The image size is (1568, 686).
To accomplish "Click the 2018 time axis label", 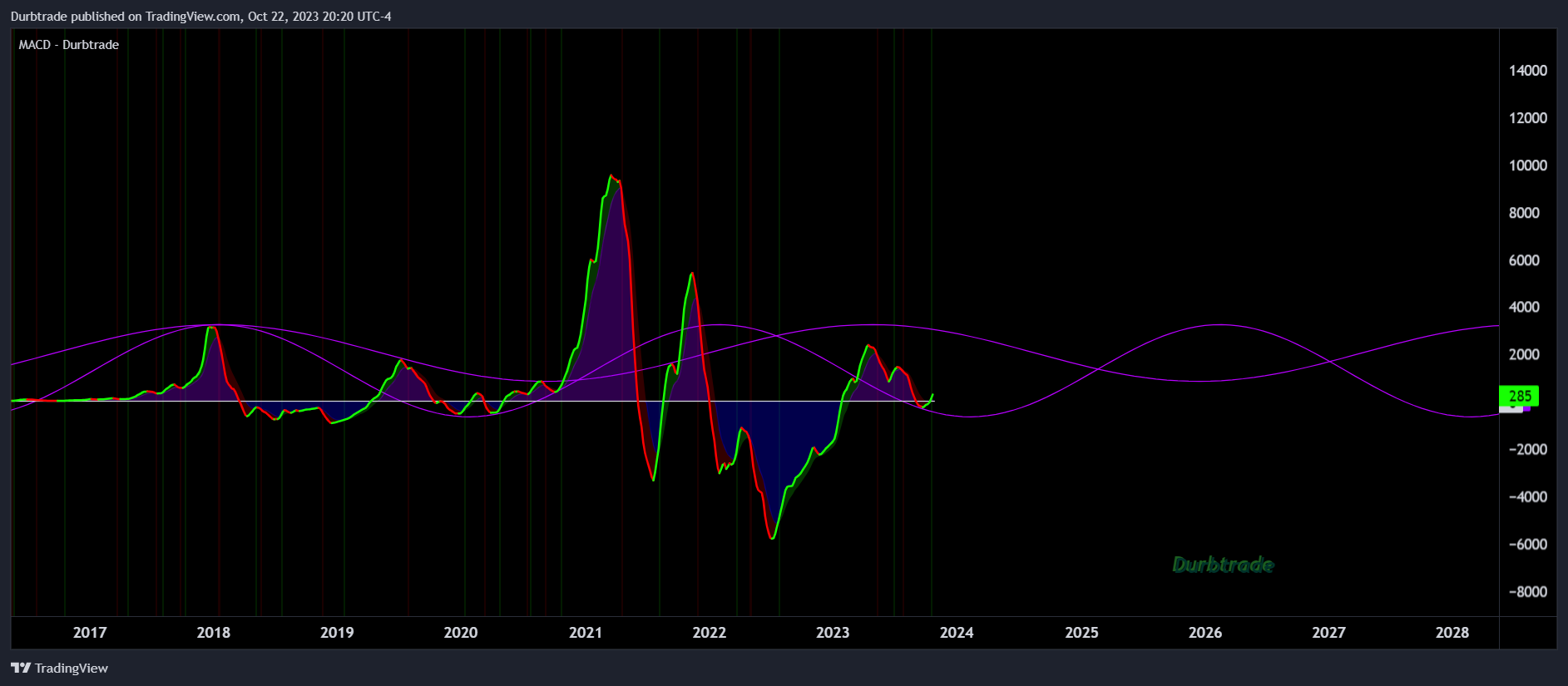I will (214, 633).
